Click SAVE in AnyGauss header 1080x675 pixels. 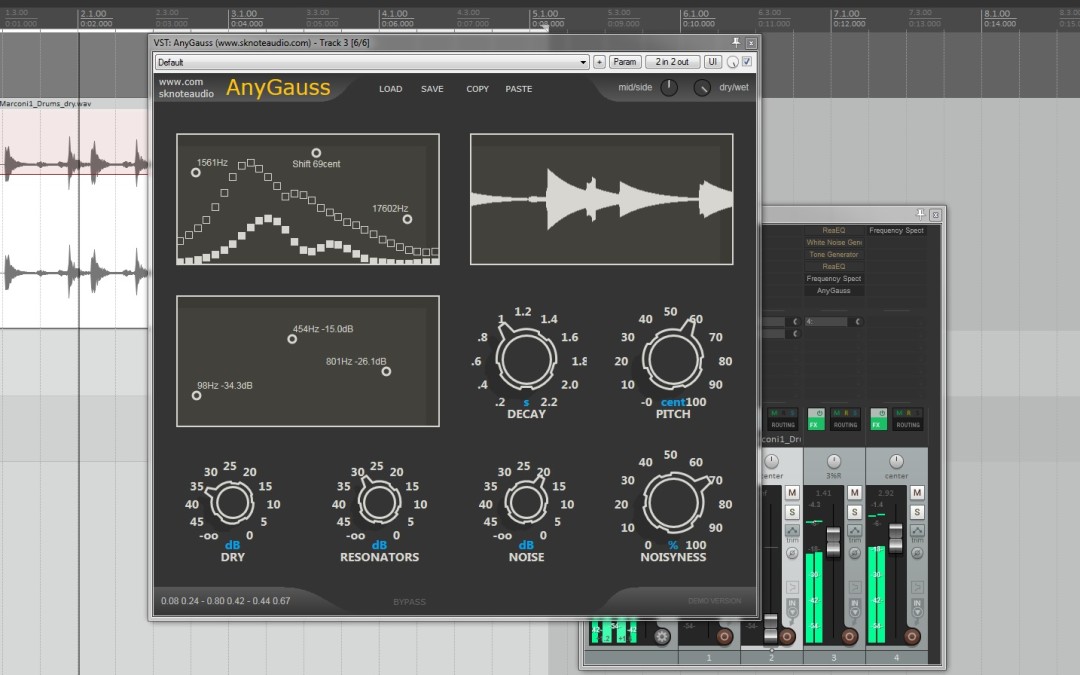click(x=433, y=89)
